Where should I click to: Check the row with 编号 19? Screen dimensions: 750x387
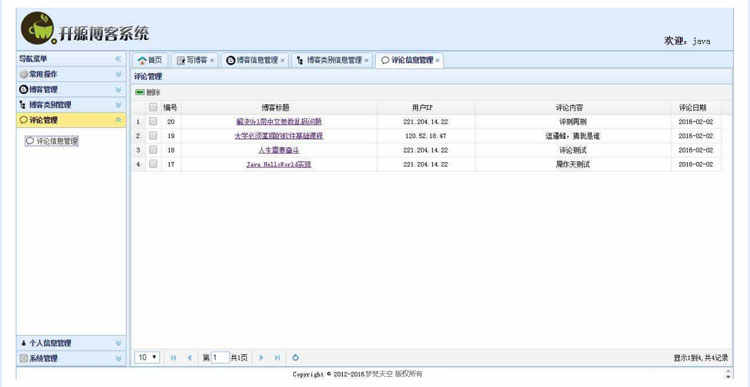tap(153, 136)
